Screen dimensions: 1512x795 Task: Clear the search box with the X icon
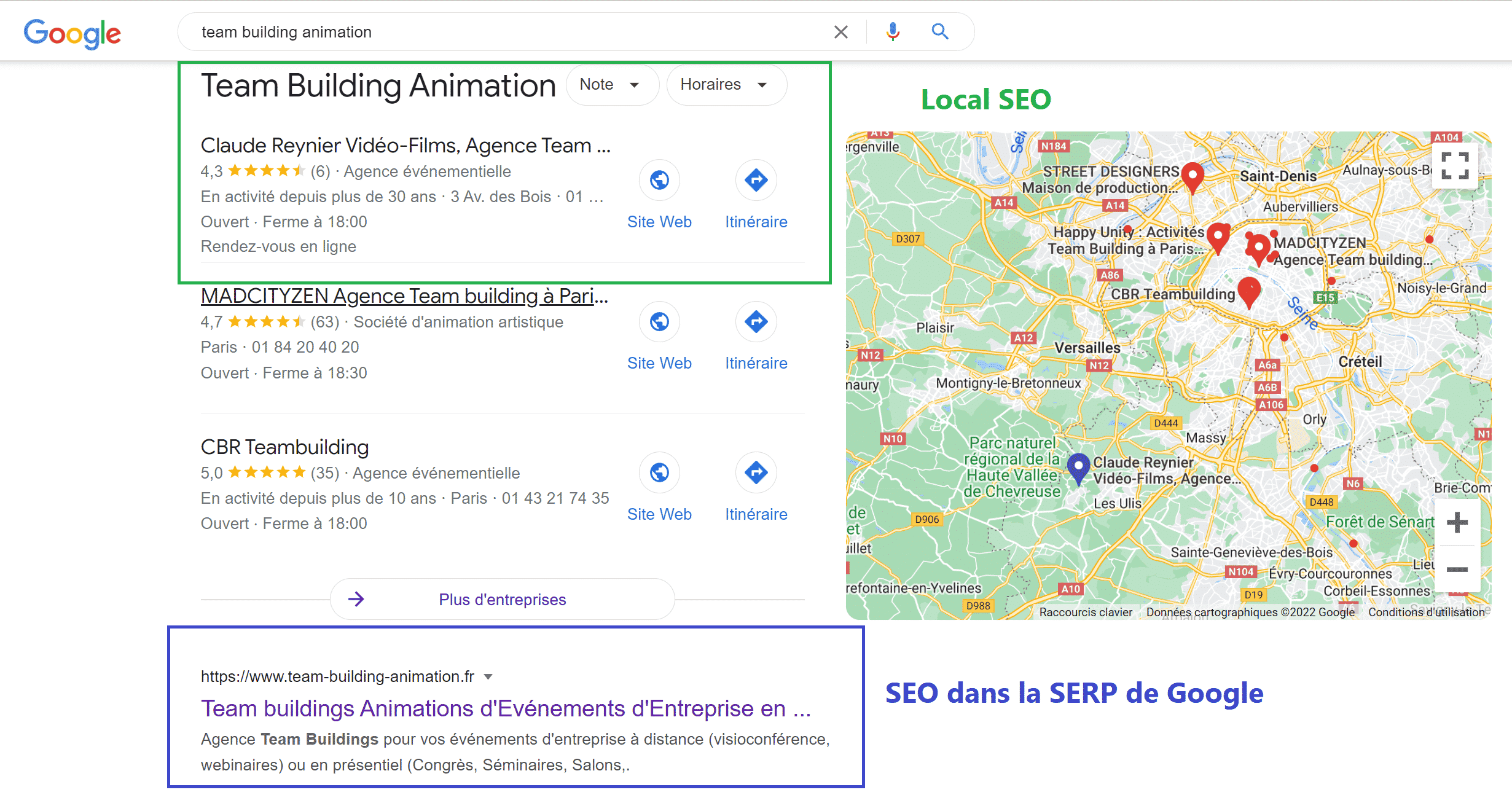tap(840, 32)
